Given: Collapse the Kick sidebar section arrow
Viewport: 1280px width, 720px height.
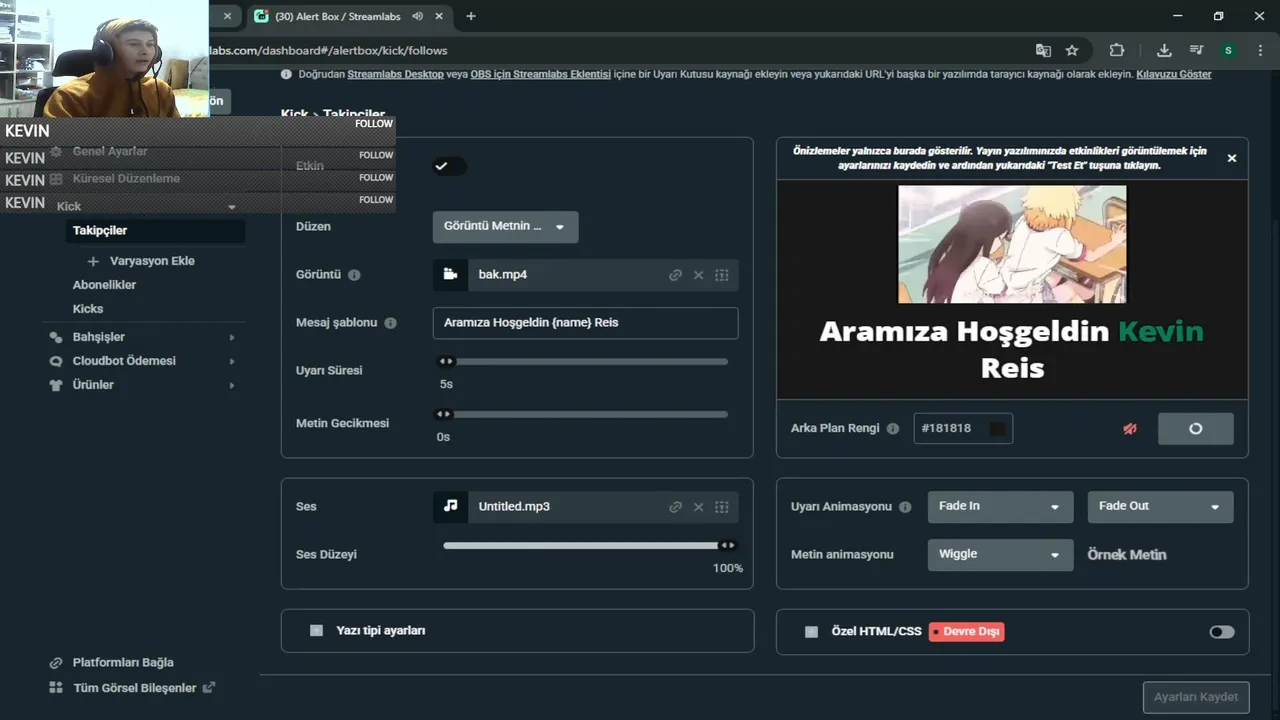Looking at the screenshot, I should pos(232,207).
